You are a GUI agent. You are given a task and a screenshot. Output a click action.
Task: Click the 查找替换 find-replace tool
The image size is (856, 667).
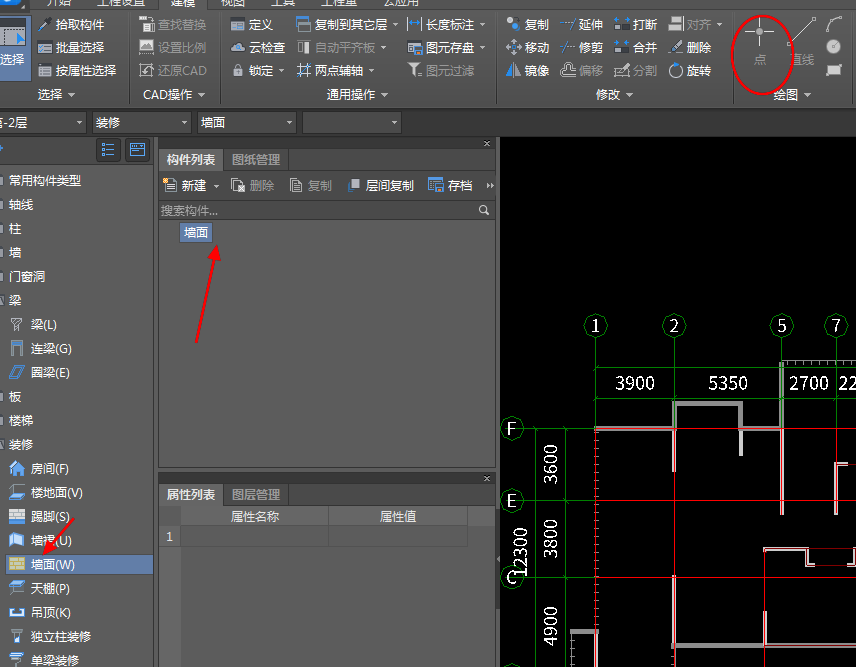click(173, 25)
